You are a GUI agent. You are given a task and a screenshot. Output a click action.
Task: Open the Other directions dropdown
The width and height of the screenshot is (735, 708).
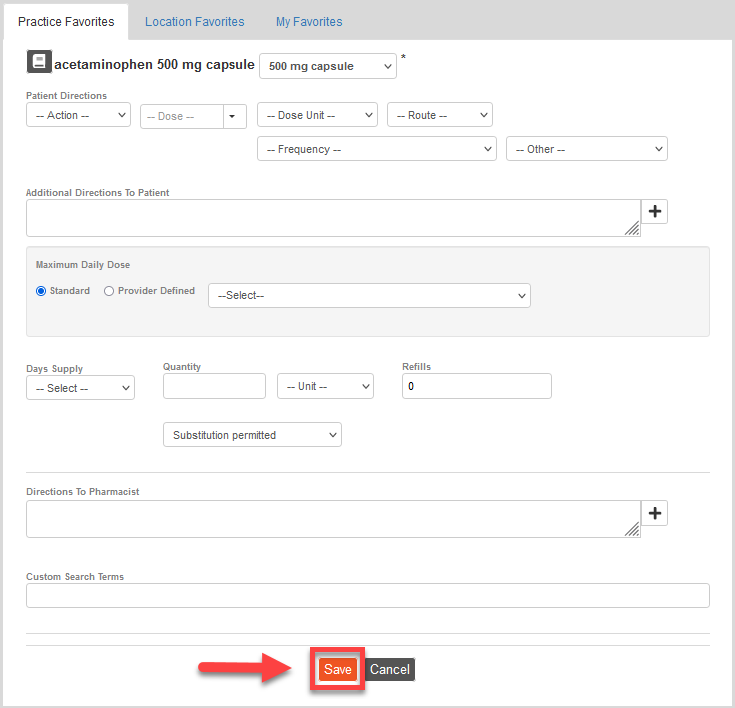pos(586,149)
